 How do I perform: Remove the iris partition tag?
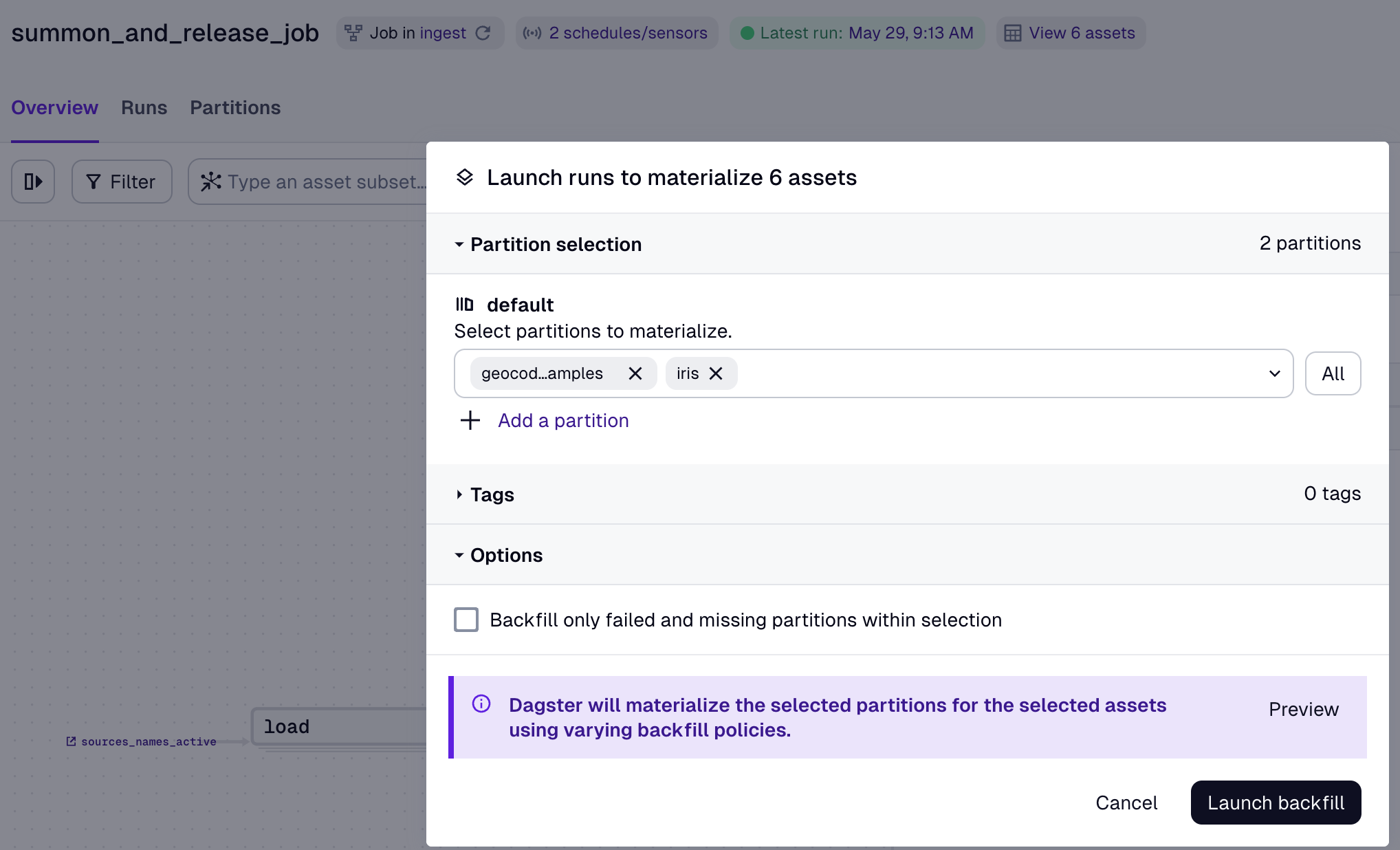click(x=716, y=373)
